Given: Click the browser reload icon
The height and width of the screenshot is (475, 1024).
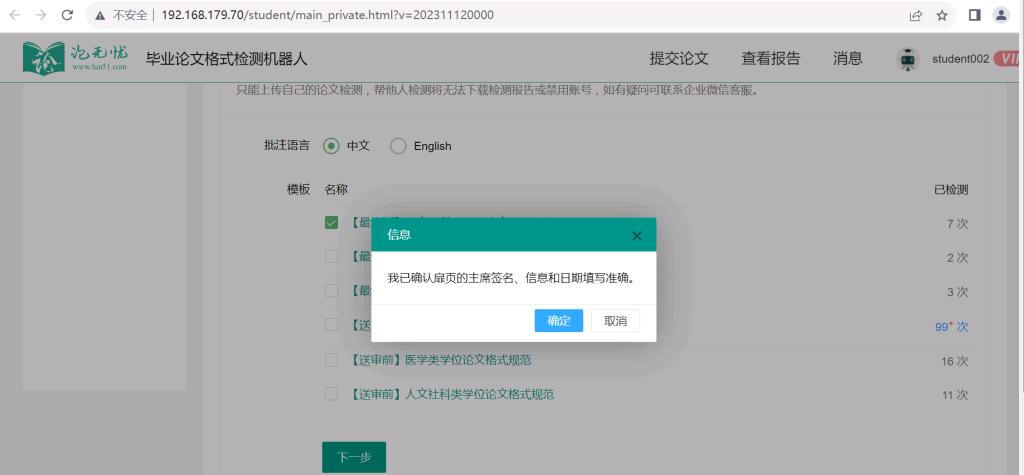Looking at the screenshot, I should pos(67,16).
